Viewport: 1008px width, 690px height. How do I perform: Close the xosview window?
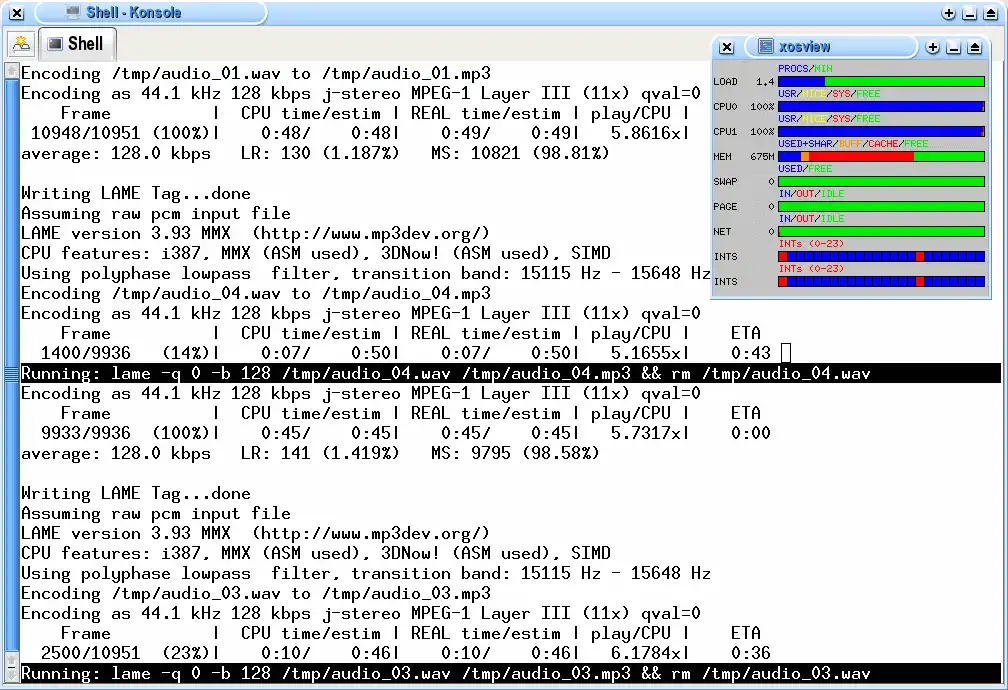click(726, 47)
